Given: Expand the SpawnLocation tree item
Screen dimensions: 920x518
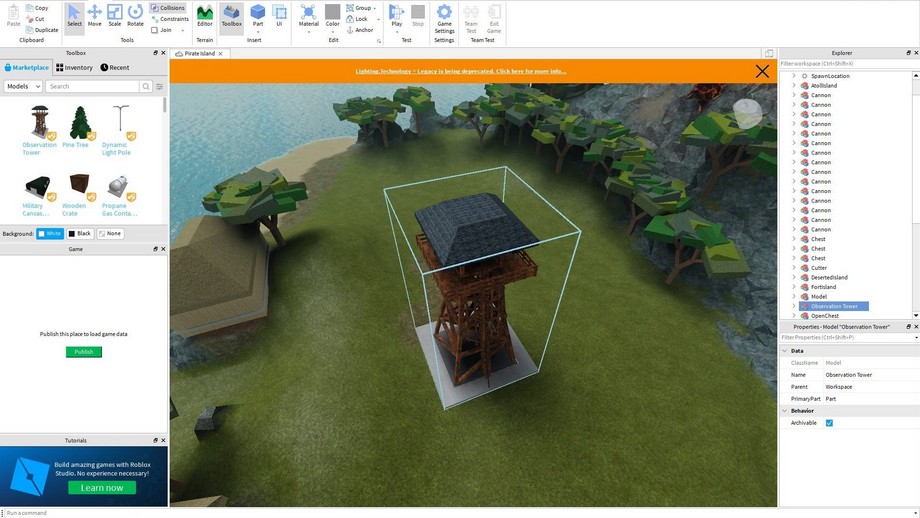Looking at the screenshot, I should (794, 76).
